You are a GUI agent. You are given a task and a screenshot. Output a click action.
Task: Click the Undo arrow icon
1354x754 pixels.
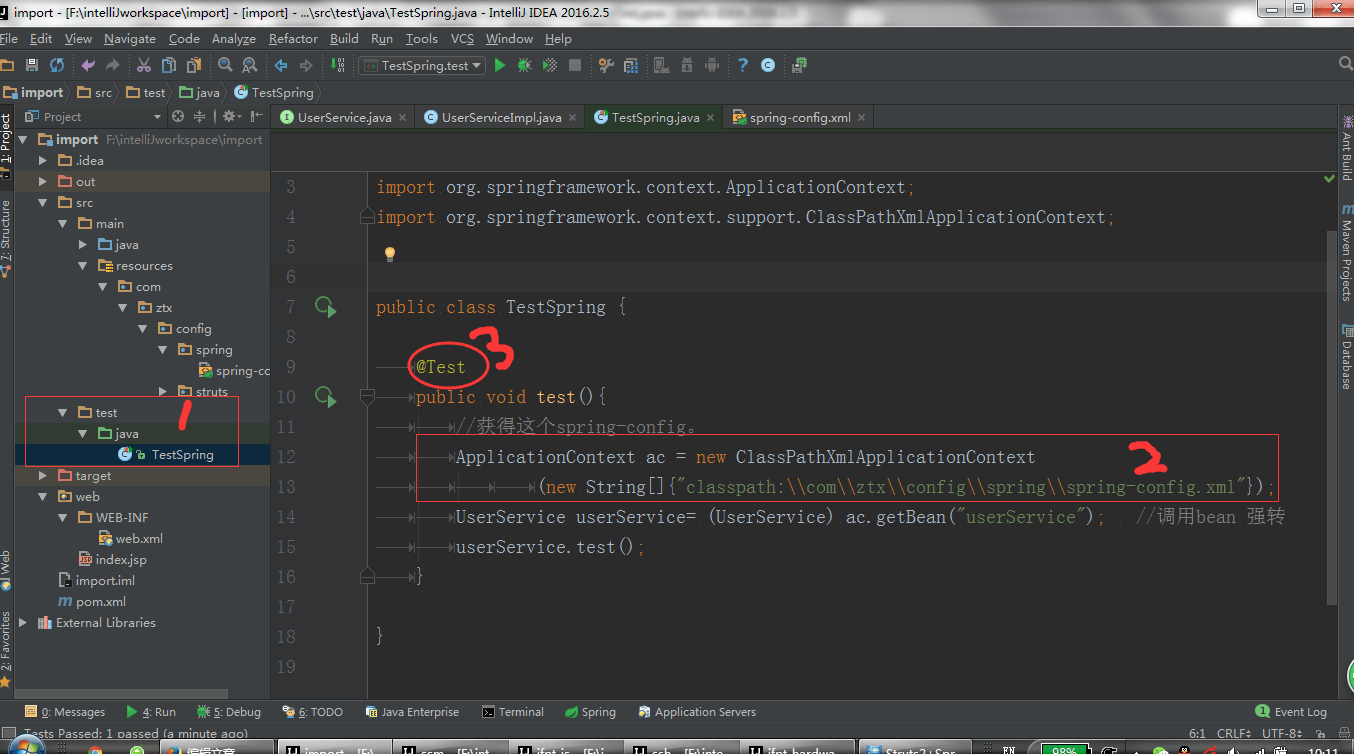point(88,65)
